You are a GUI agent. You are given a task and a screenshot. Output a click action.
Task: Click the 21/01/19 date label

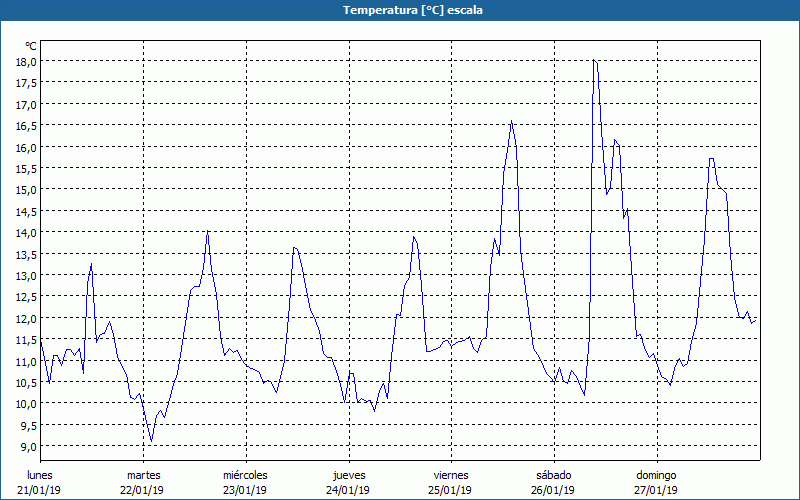click(39, 490)
